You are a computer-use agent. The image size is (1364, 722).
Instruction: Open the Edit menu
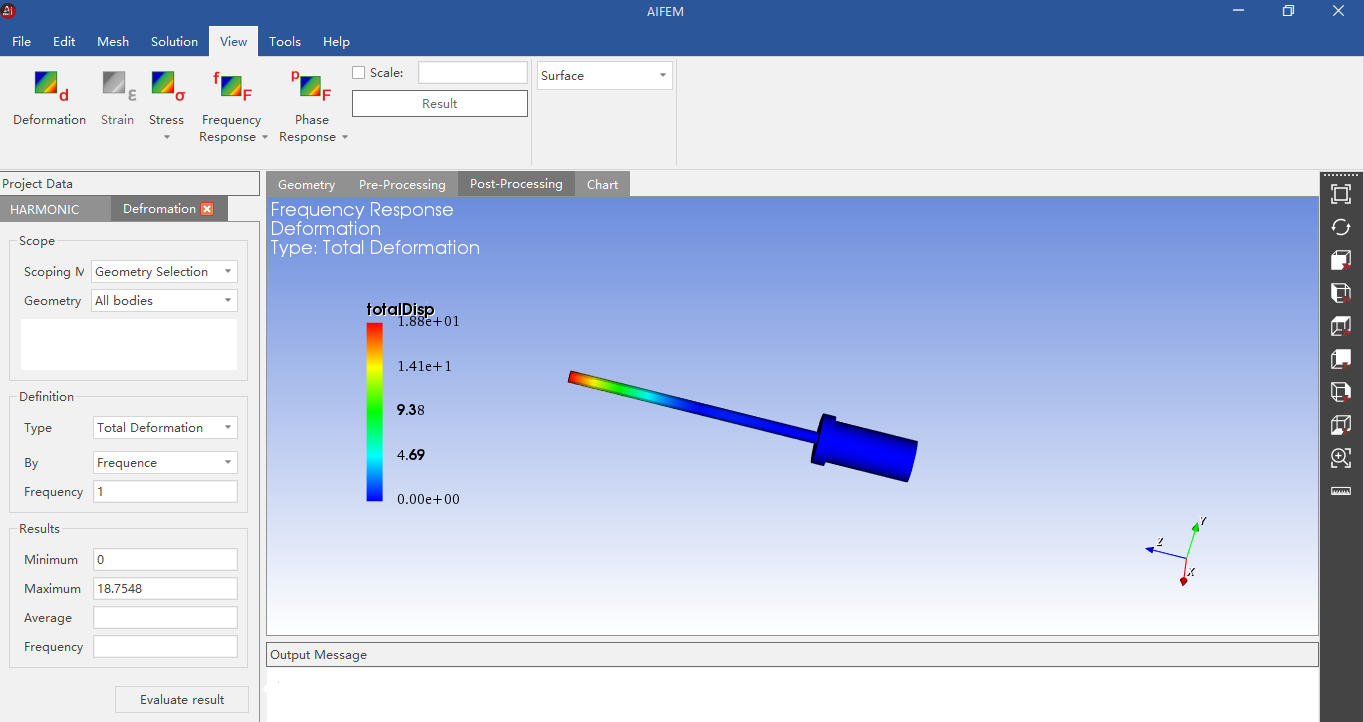point(64,42)
